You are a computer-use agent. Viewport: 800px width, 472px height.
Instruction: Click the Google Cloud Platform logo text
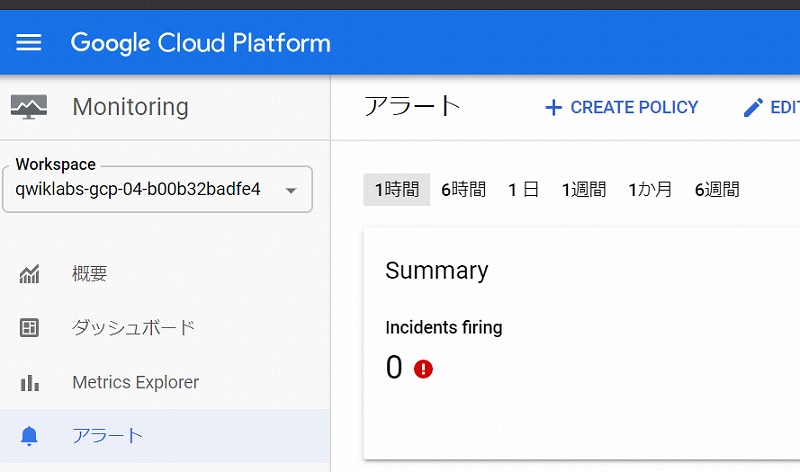(201, 43)
